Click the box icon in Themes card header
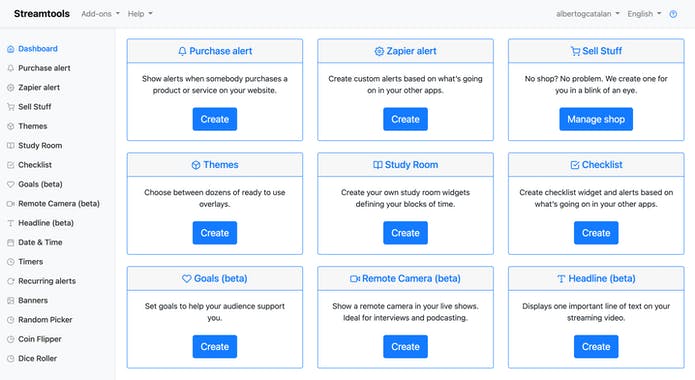 (x=196, y=165)
